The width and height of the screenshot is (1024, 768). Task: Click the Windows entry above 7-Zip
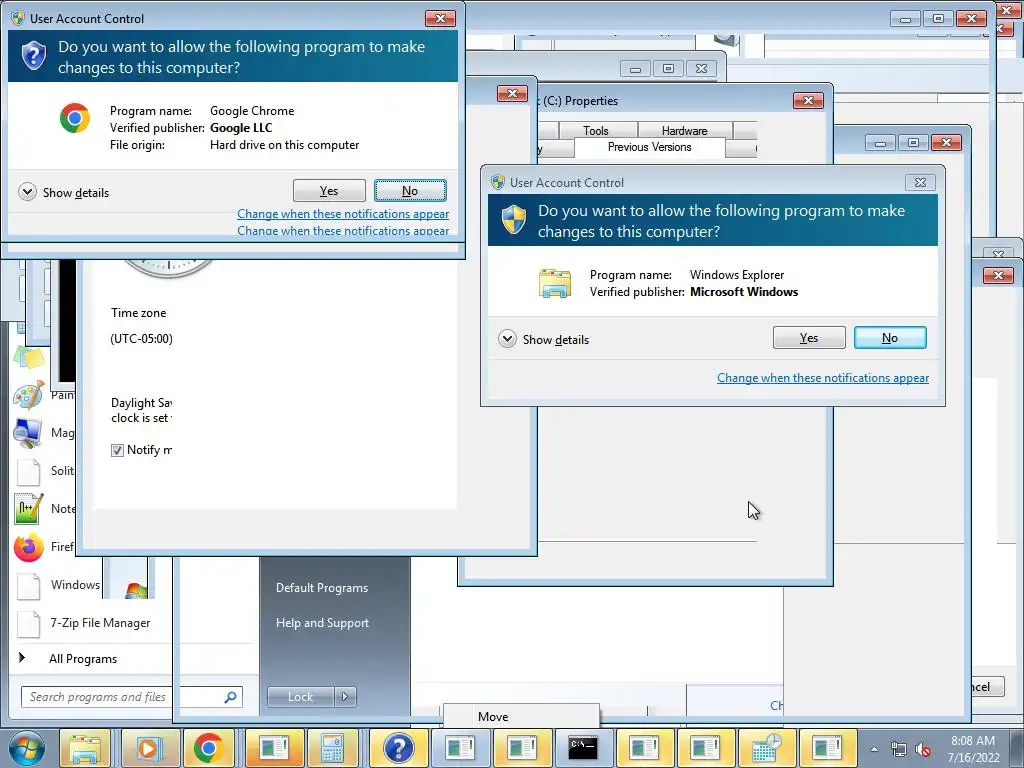pos(59,585)
